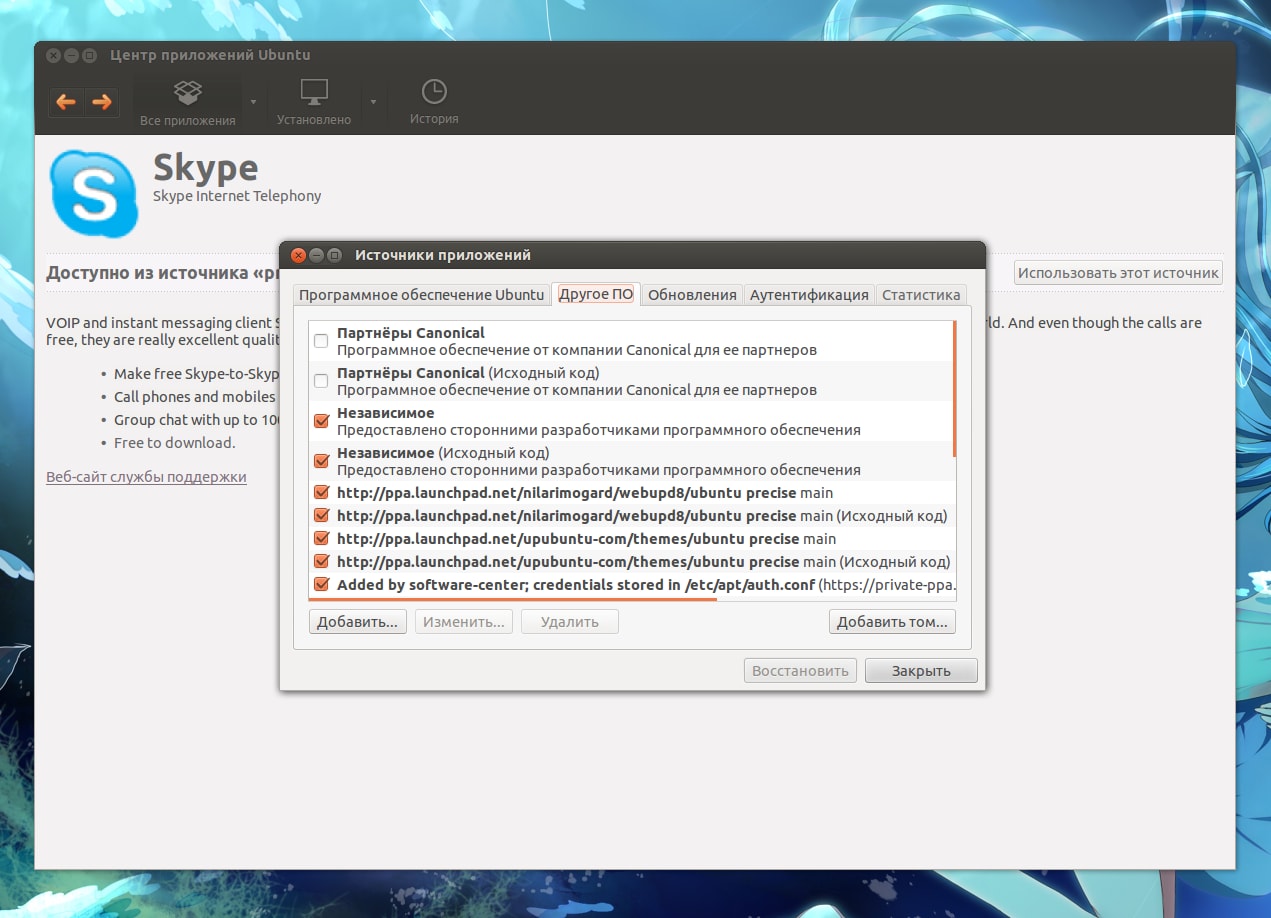
Task: Open the История section
Action: (434, 103)
